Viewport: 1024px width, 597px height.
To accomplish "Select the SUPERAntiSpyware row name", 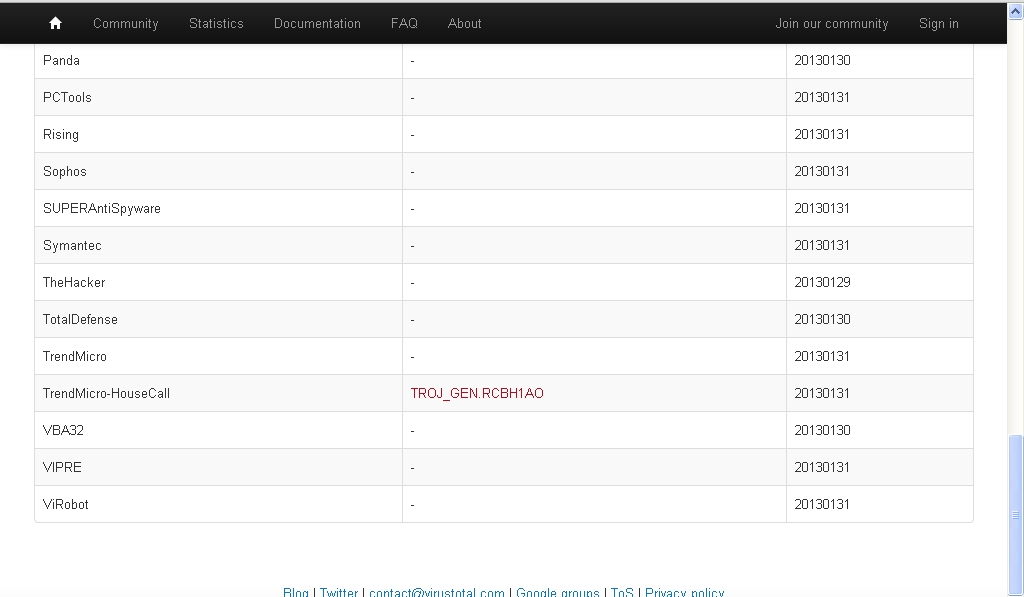I will [x=102, y=208].
